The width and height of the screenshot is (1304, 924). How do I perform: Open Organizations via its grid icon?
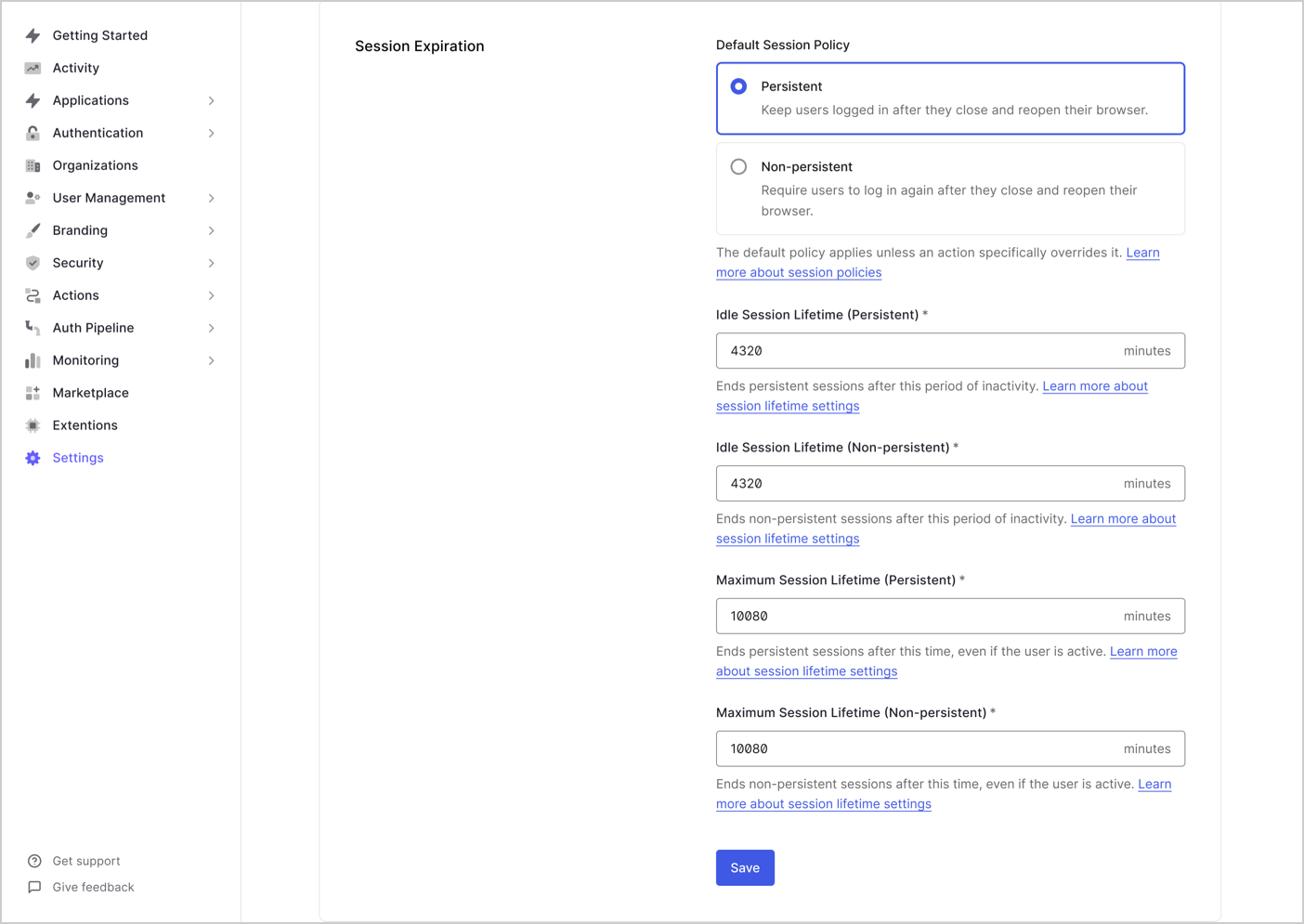click(33, 164)
